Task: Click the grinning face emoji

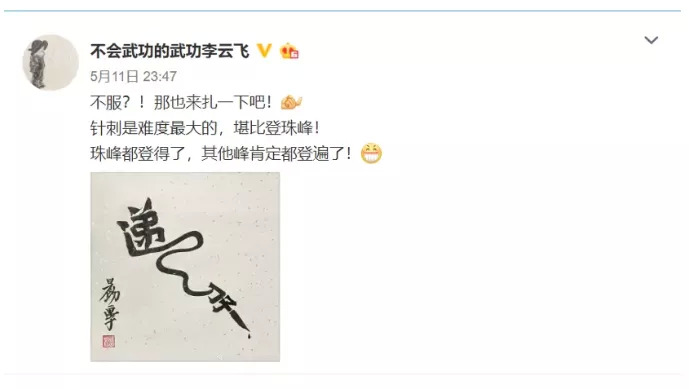Action: tap(371, 153)
